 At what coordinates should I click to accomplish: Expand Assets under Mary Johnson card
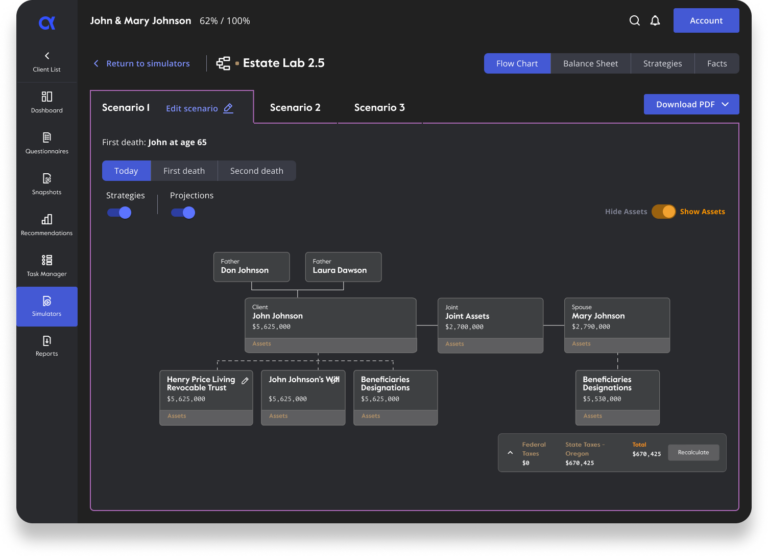point(617,344)
